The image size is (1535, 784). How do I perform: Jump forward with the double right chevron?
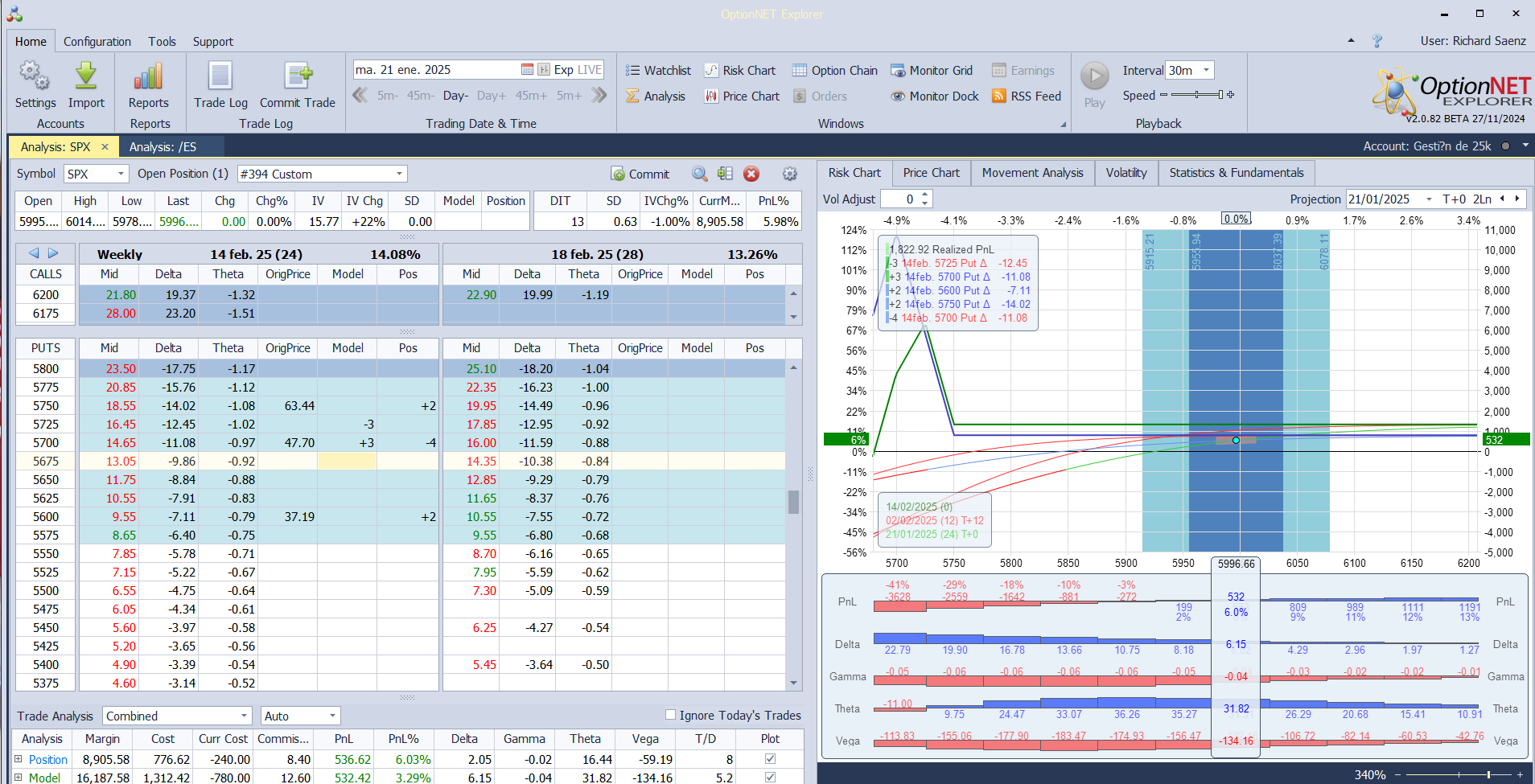599,96
